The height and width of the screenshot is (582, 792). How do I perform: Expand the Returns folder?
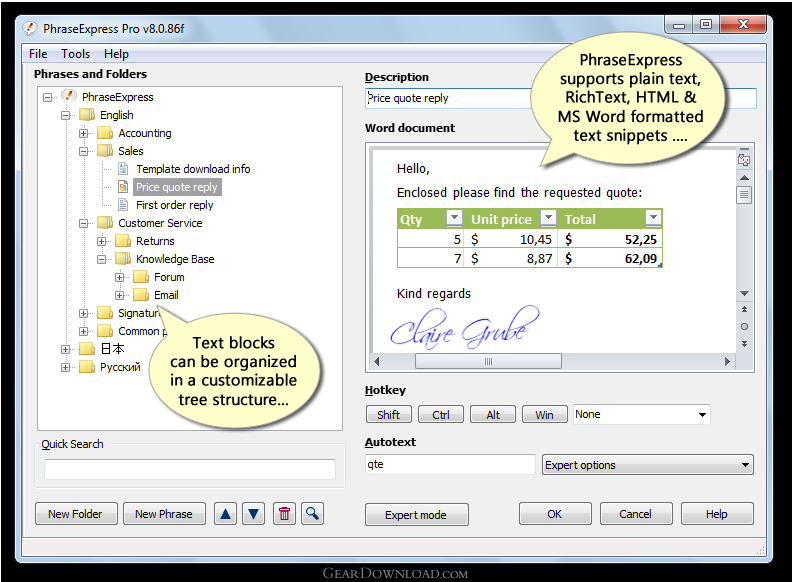[x=102, y=241]
